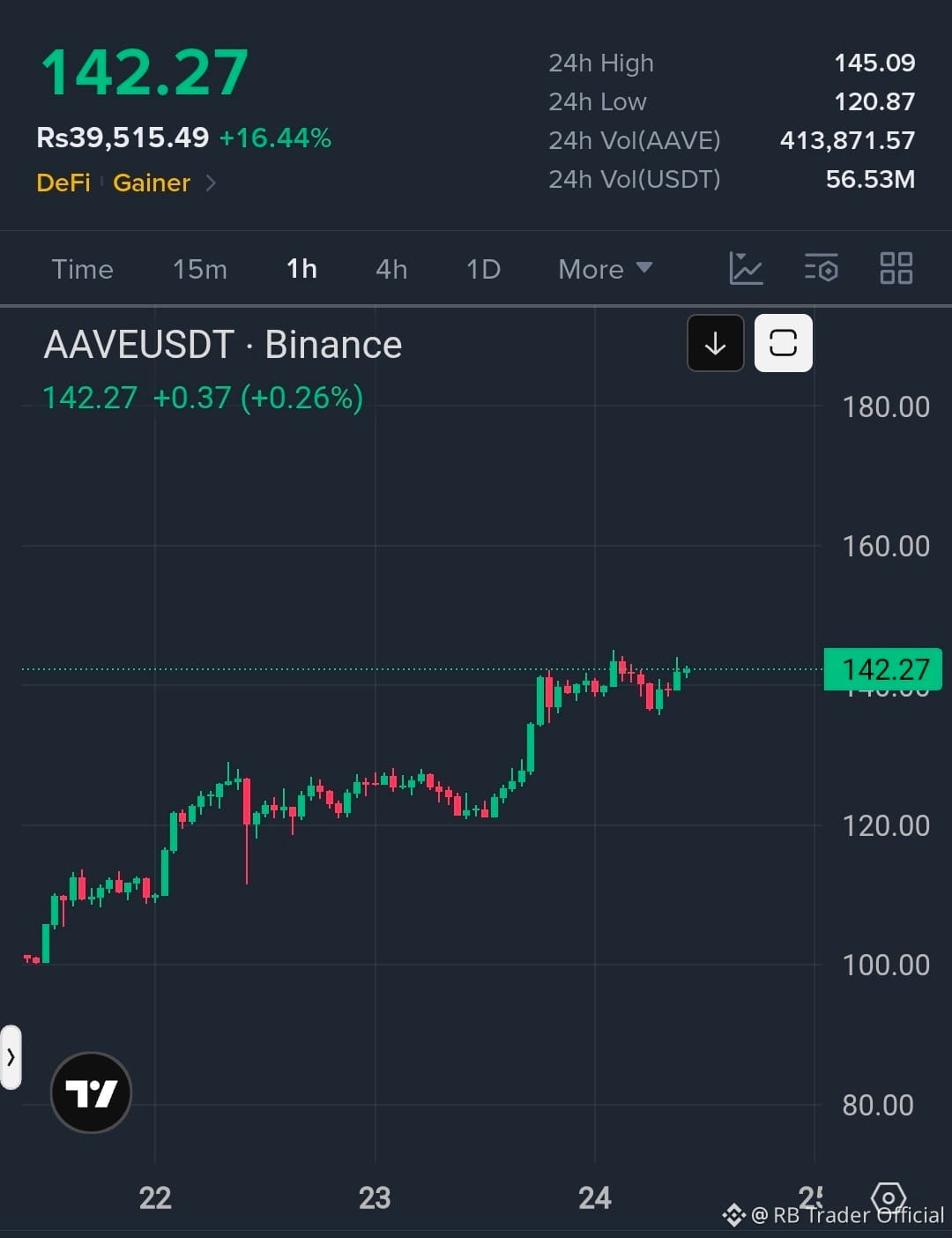Switch to the 4h interval
The width and height of the screenshot is (952, 1238).
(x=391, y=269)
